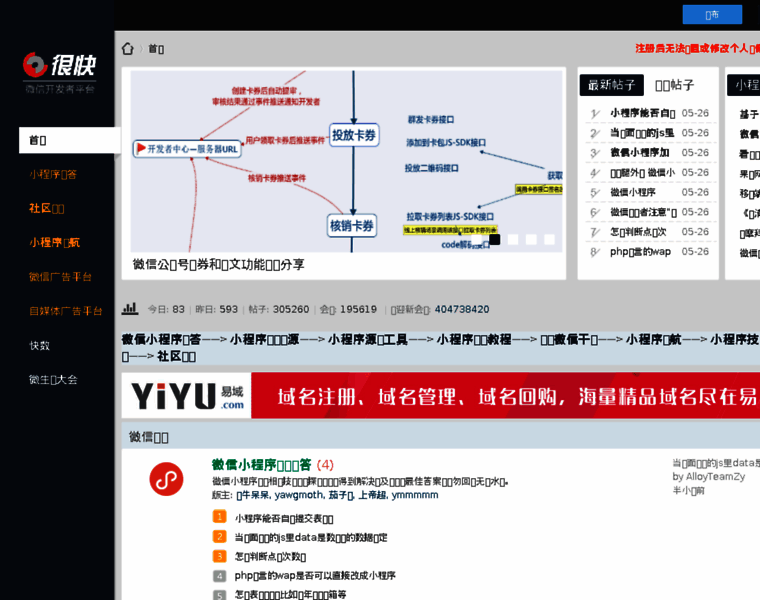Open the statistics bar chart icon
The width and height of the screenshot is (760, 600).
pos(130,309)
